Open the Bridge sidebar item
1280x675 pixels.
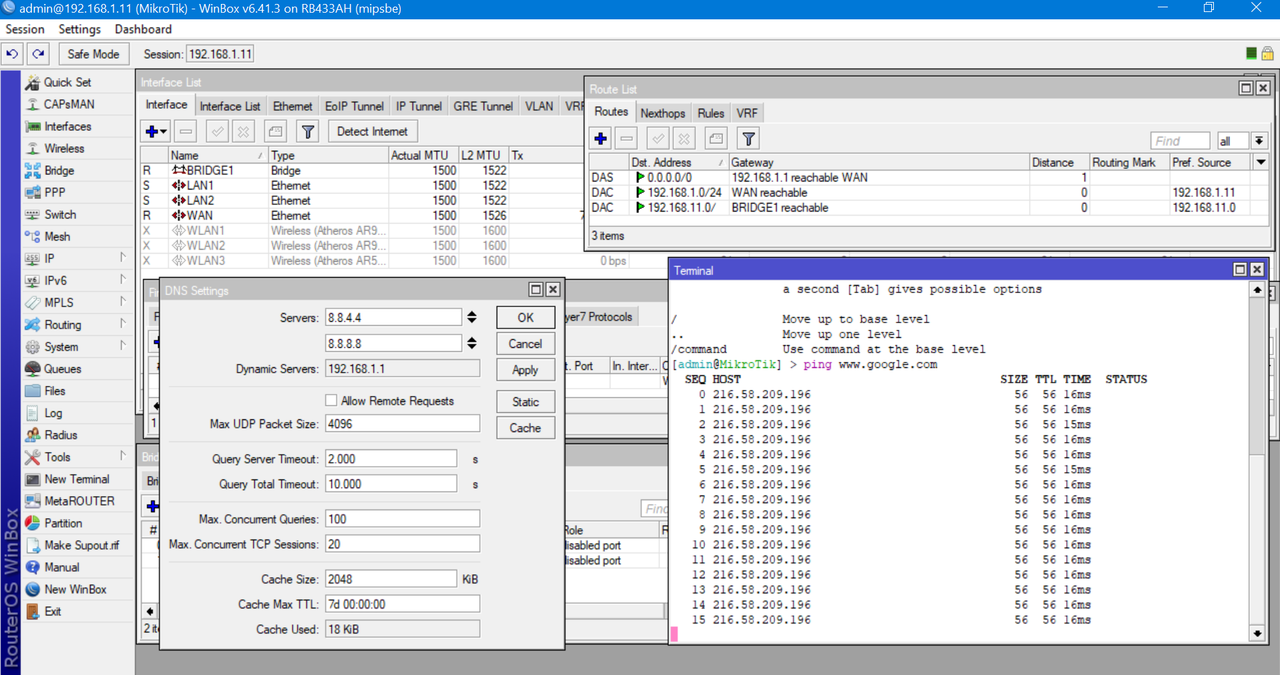[x=59, y=170]
